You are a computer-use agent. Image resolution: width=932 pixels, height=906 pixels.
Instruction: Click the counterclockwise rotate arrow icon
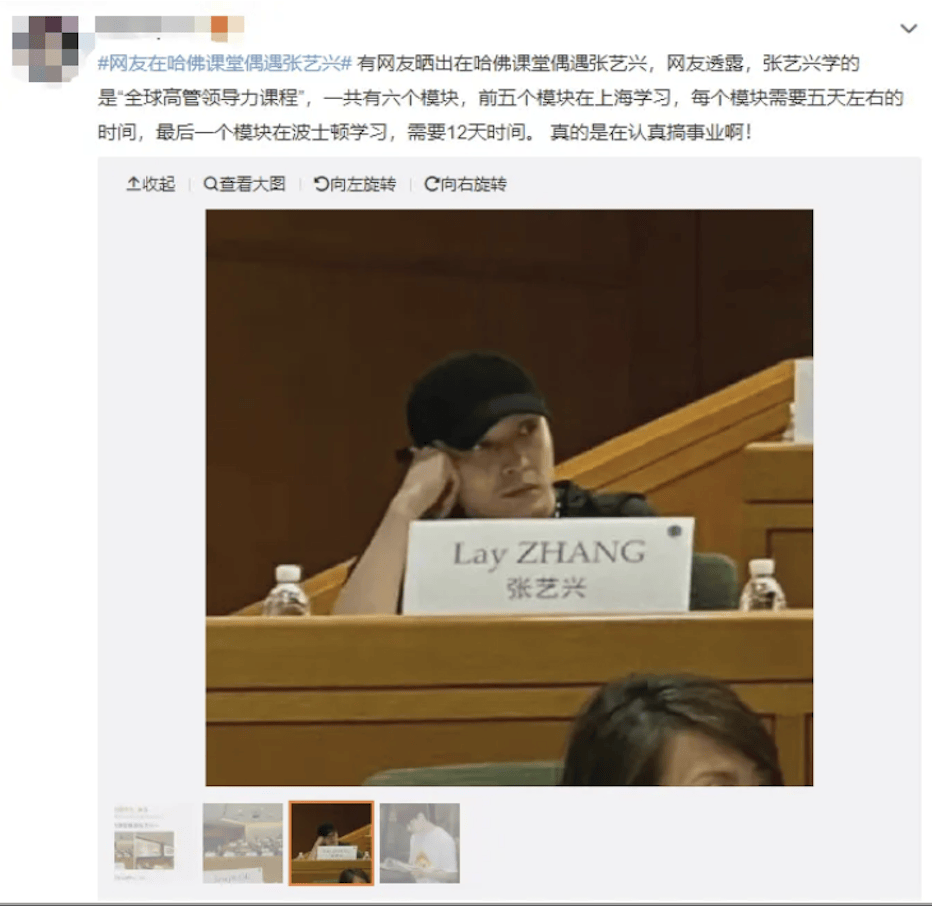pyautogui.click(x=321, y=184)
